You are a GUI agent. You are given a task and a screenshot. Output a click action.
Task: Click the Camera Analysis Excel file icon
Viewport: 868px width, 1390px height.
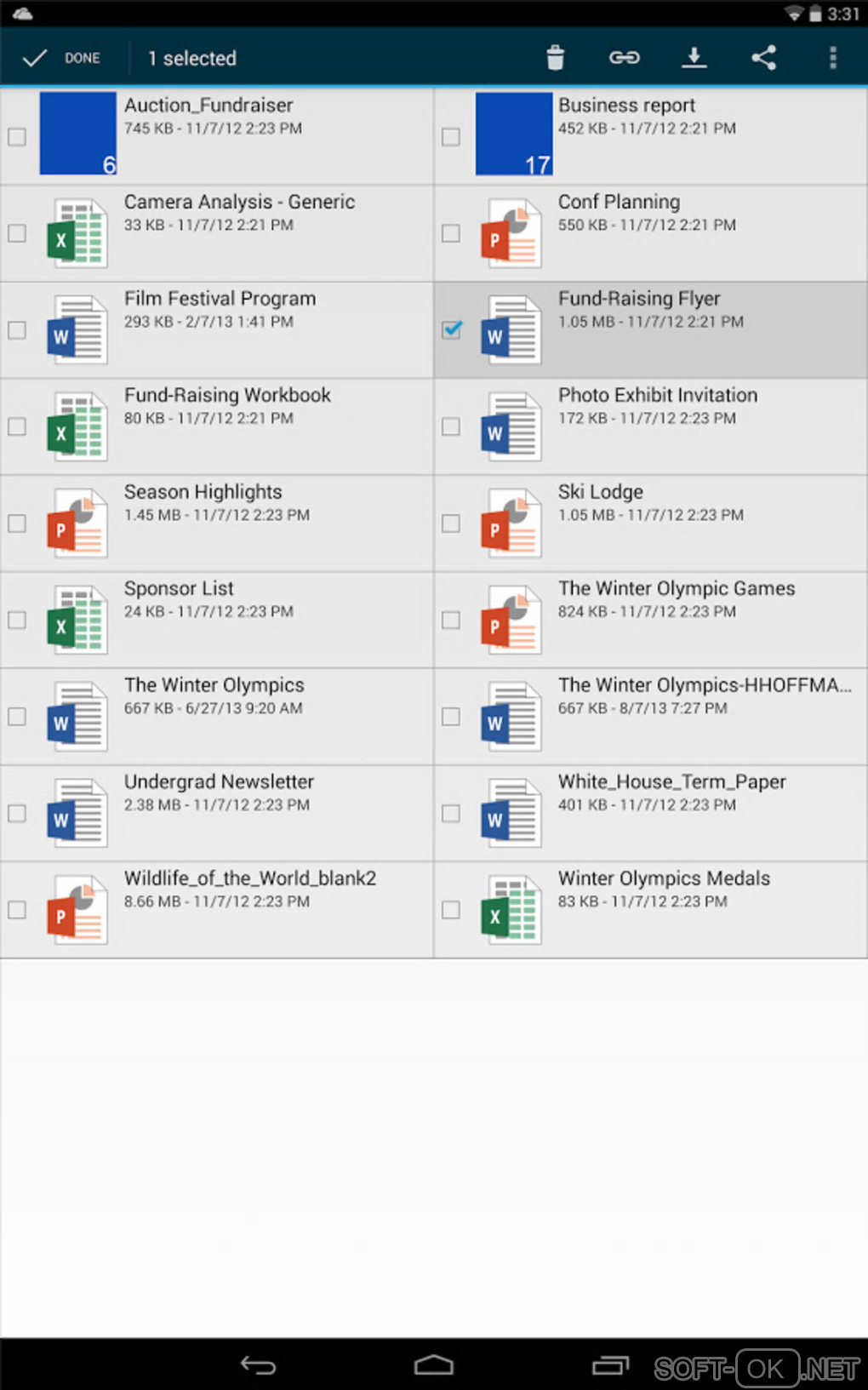(77, 233)
